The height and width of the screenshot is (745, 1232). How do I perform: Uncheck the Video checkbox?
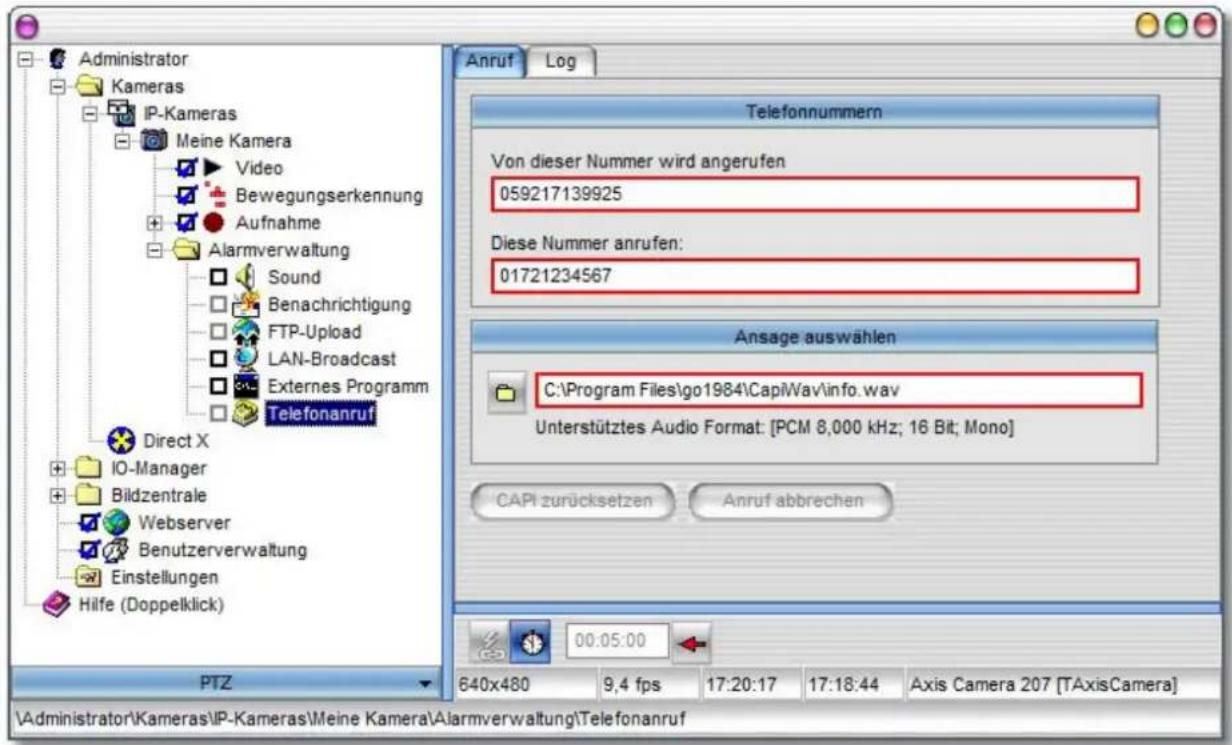[186, 168]
